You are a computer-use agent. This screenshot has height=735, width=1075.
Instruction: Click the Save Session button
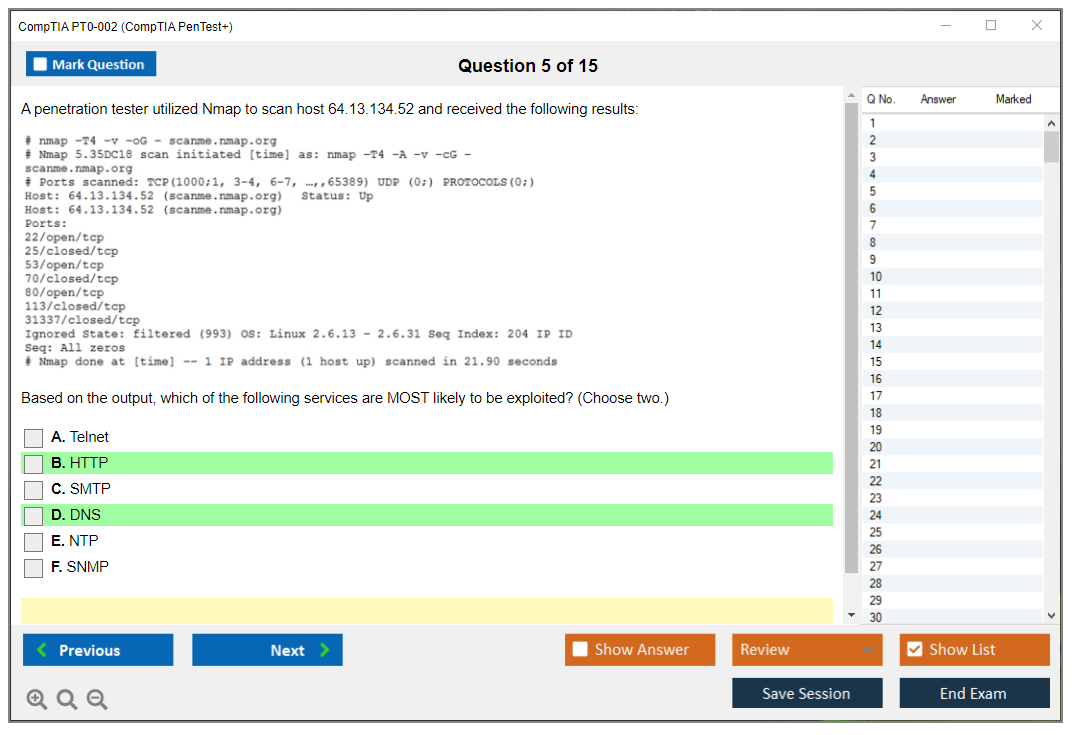(806, 694)
